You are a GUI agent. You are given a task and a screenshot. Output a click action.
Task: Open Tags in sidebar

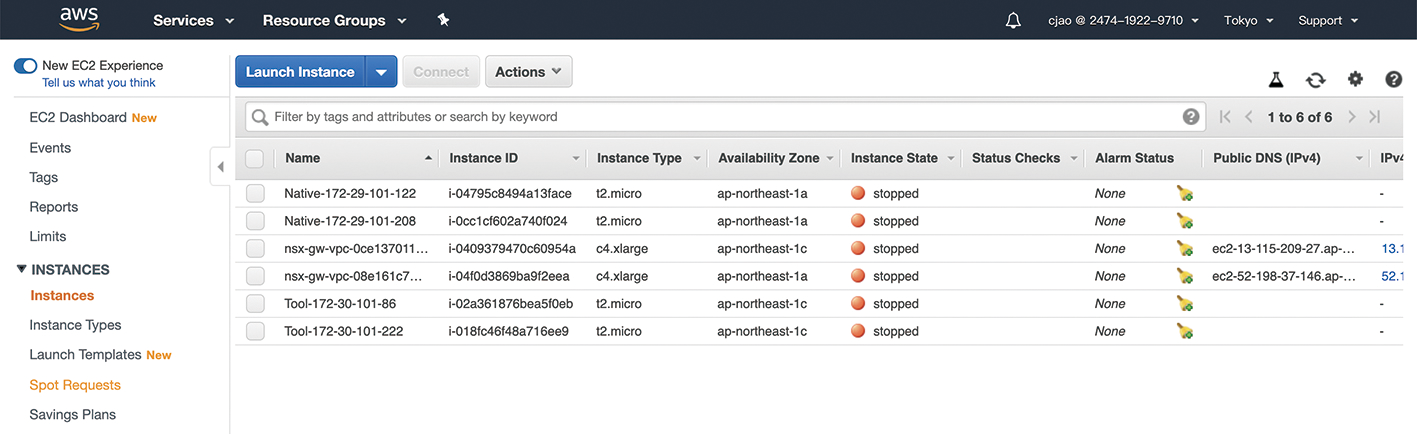click(x=44, y=177)
